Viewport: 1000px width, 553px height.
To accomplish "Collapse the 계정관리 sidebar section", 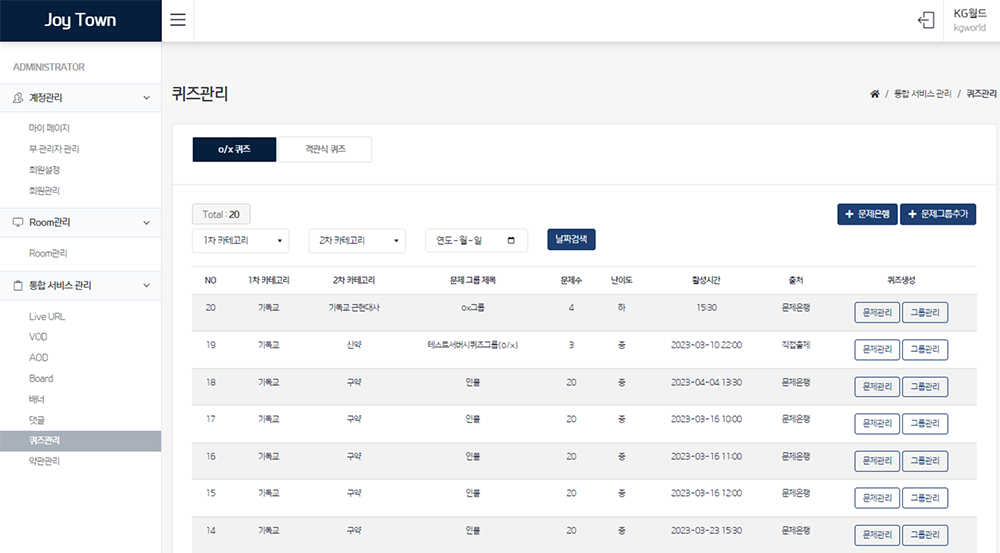I will coord(147,98).
